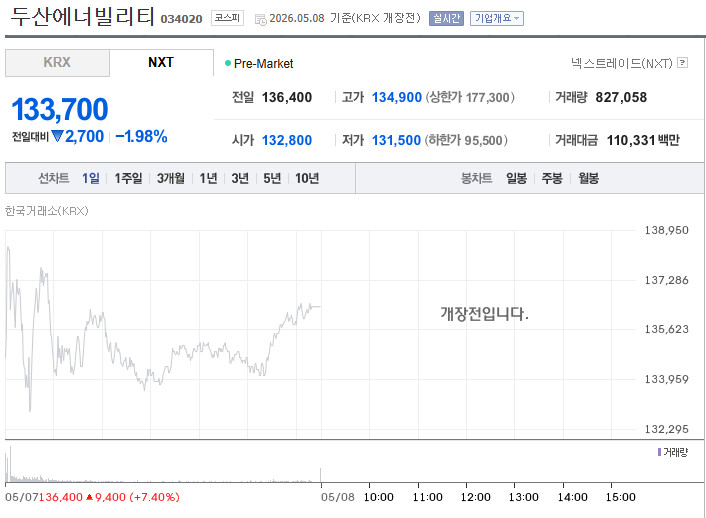Viewport: 706px width, 518px height.
Task: Show the 3년 line chart
Action: point(240,178)
